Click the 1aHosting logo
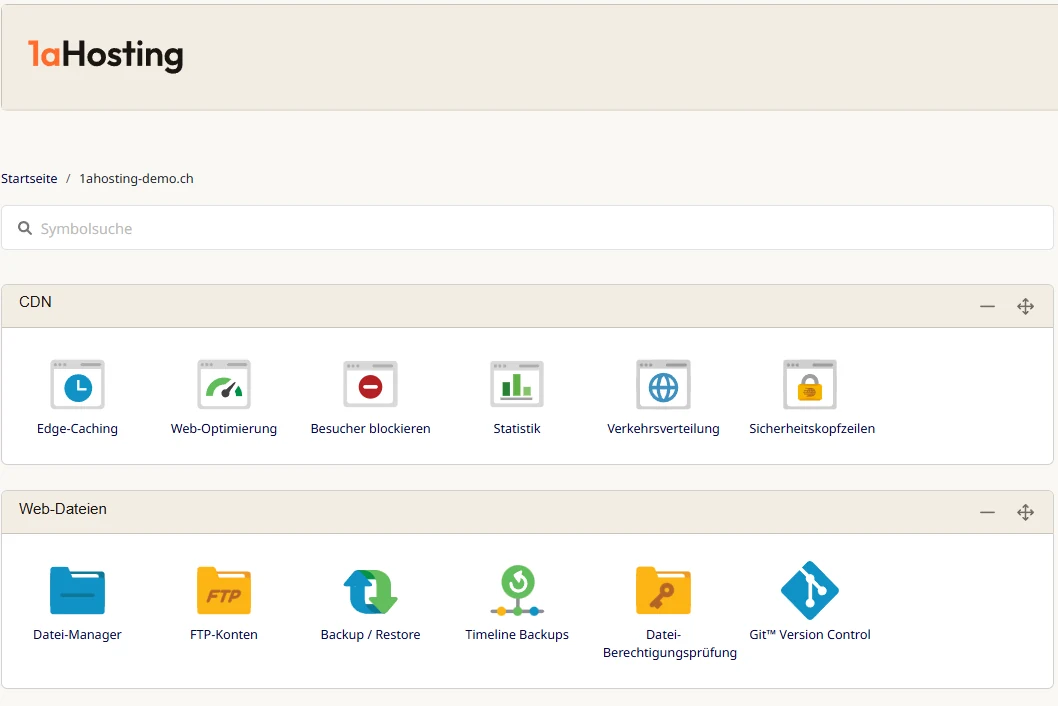The width and height of the screenshot is (1058, 706). 105,55
